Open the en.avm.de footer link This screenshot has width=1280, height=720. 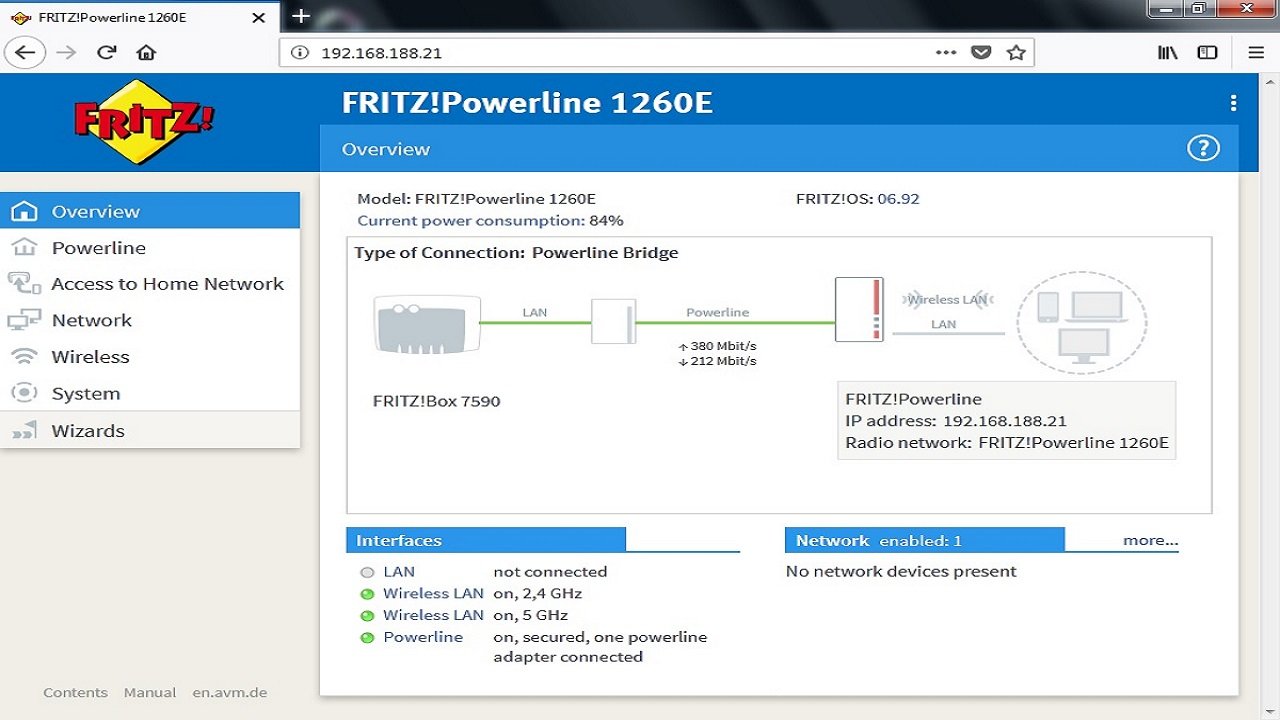[x=230, y=692]
